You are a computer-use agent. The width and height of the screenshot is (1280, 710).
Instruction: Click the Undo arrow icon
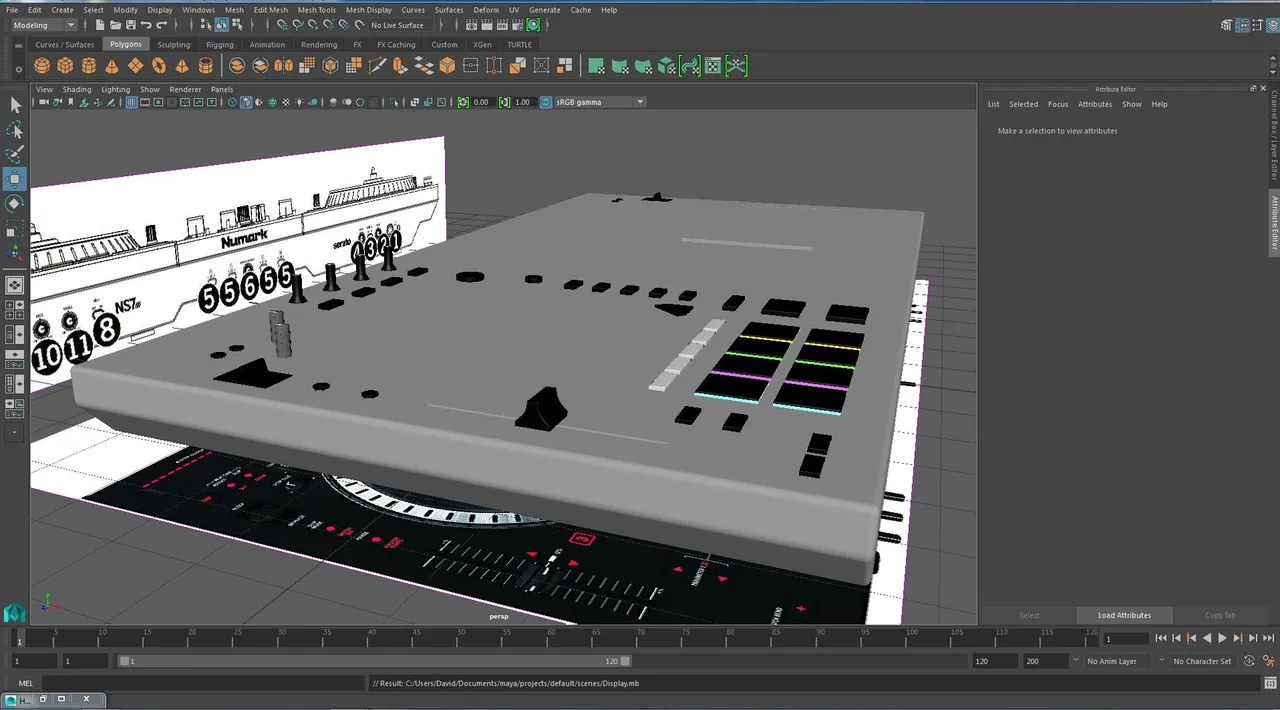click(147, 25)
